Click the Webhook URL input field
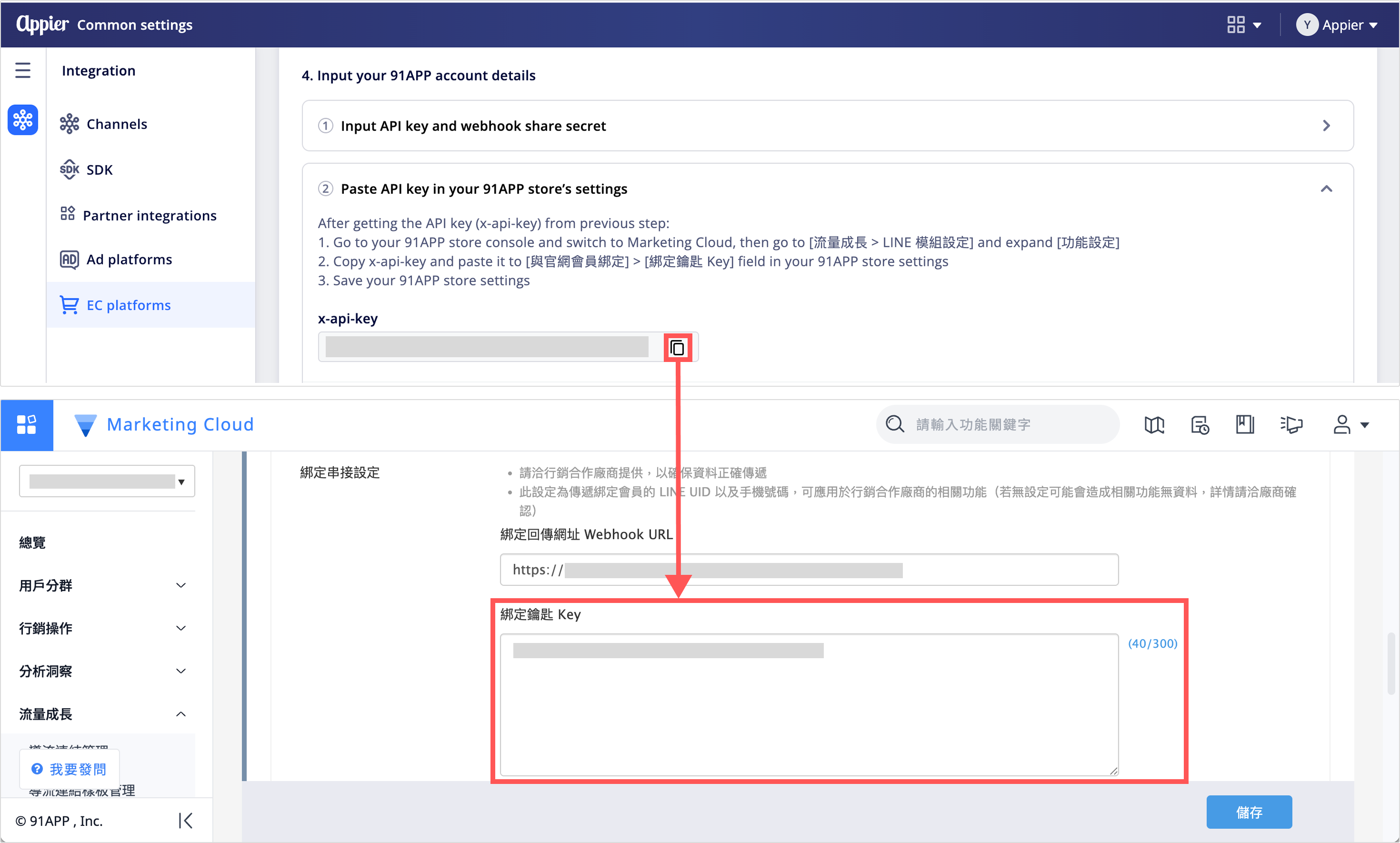Screen dimensions: 1400x843 click(809, 570)
